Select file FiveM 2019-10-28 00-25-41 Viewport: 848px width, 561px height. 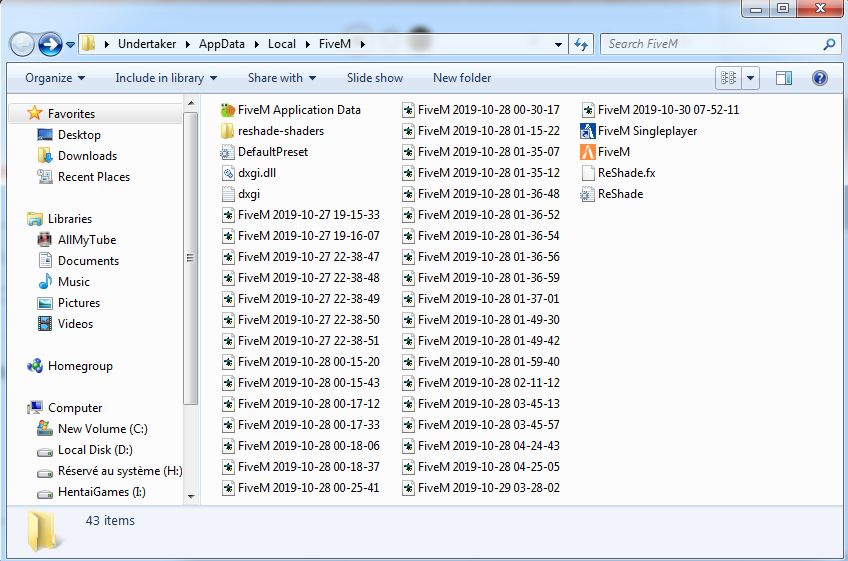coord(301,488)
